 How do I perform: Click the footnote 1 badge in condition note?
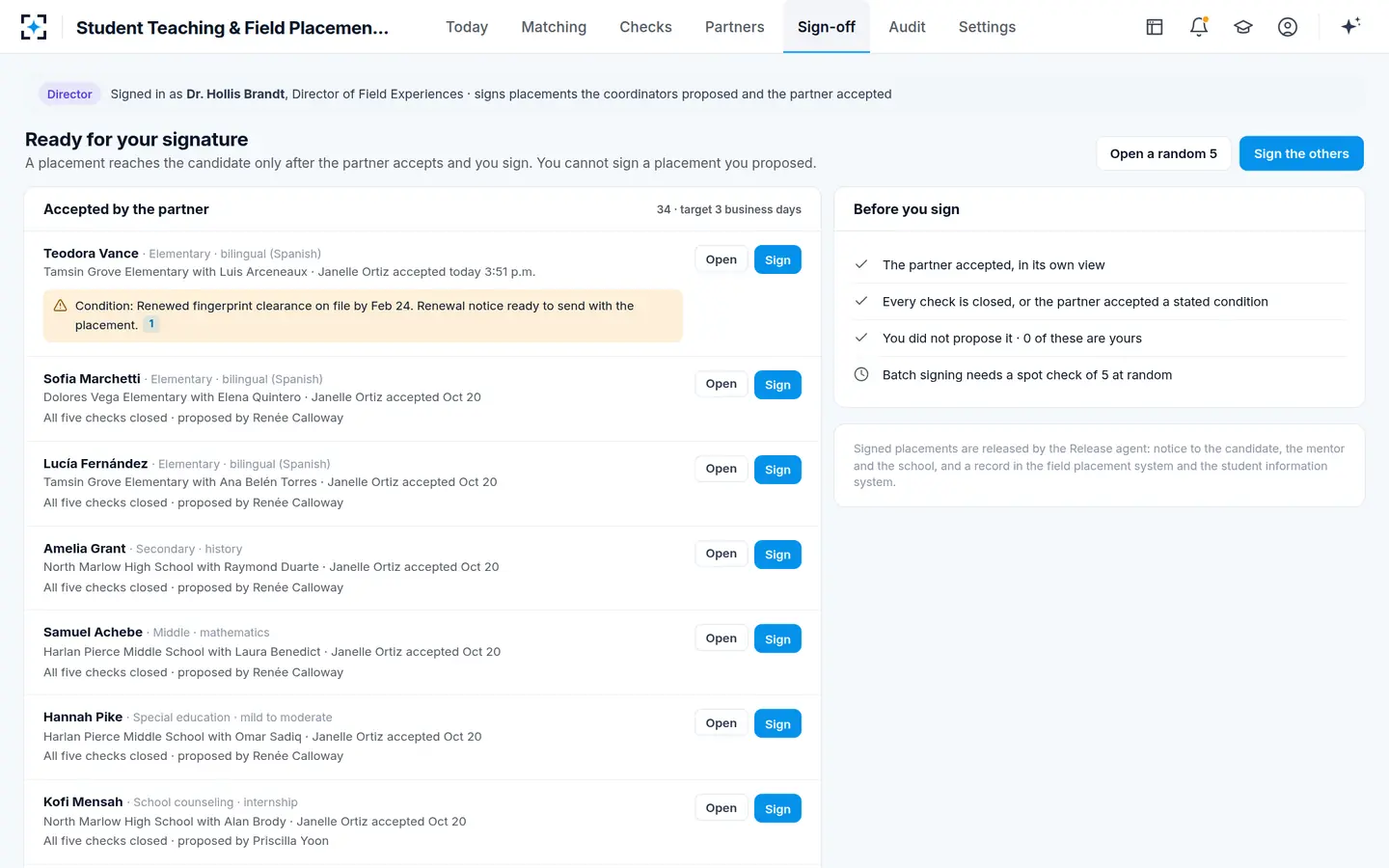pos(151,324)
